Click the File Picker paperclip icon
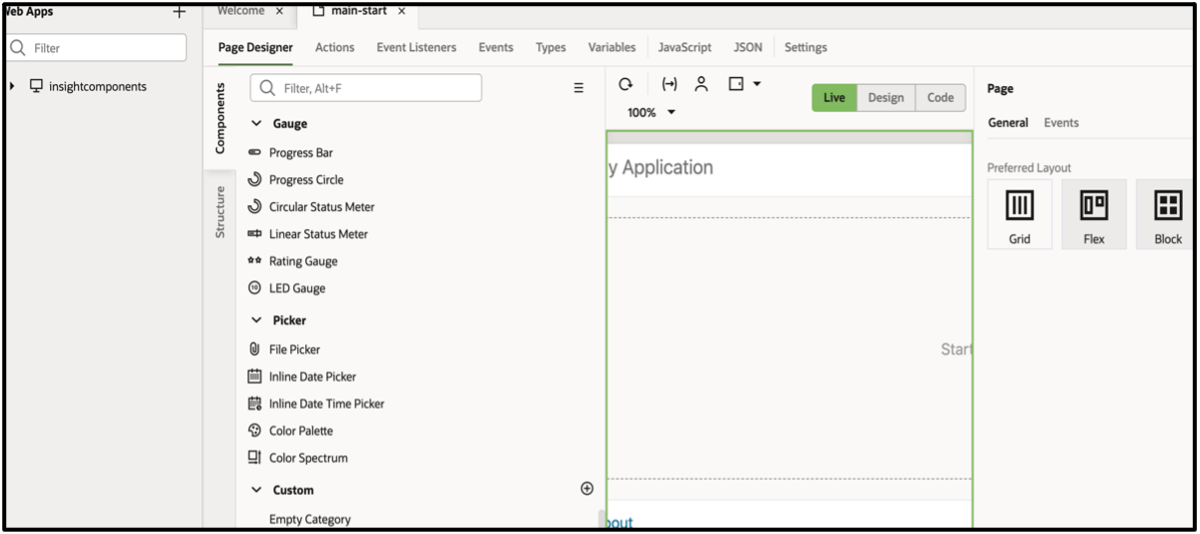This screenshot has width=1200, height=534. [254, 349]
